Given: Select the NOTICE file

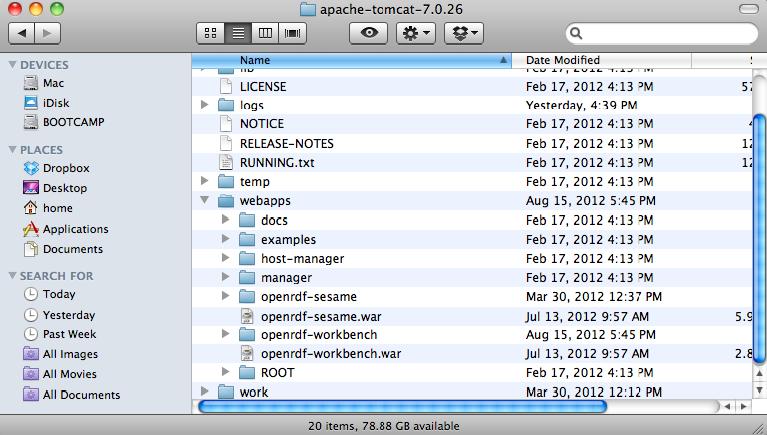Looking at the screenshot, I should point(262,124).
